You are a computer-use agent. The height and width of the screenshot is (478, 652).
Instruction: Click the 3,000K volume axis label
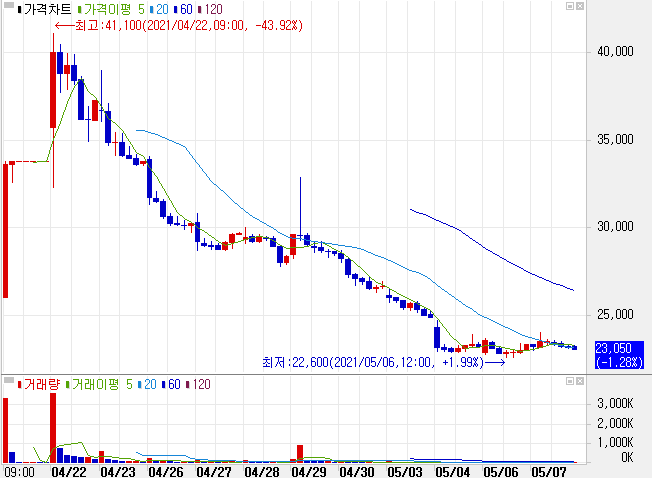coord(615,403)
